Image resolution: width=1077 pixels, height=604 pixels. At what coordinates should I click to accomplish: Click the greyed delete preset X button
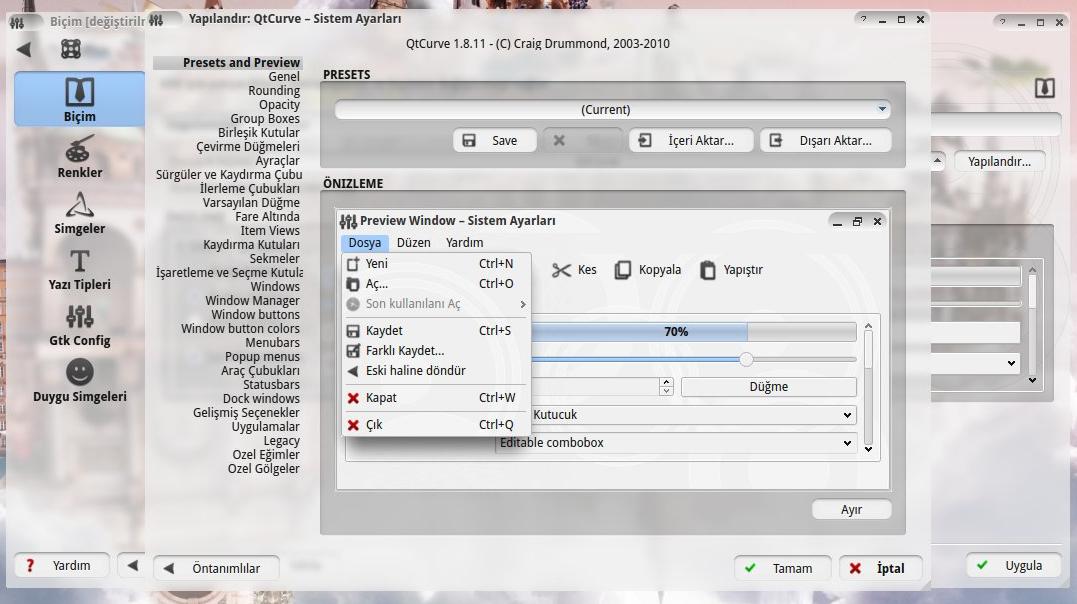582,140
